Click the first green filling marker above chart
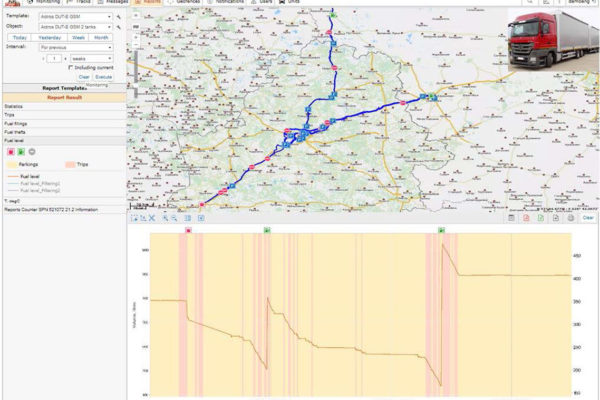Screen dimensions: 600x400 (x=267, y=230)
